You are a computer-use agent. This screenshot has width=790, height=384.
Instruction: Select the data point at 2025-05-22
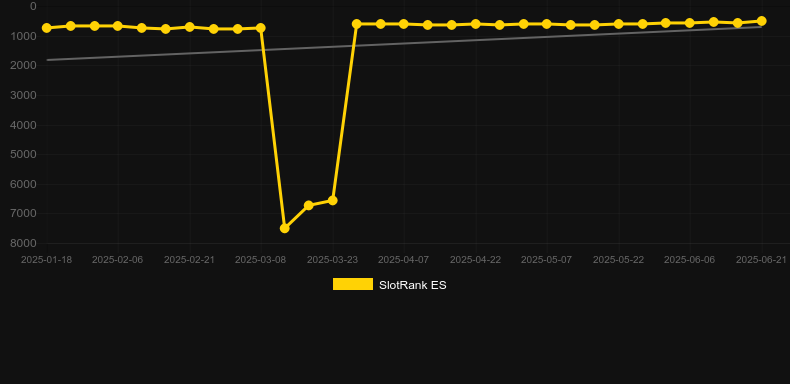pos(619,24)
